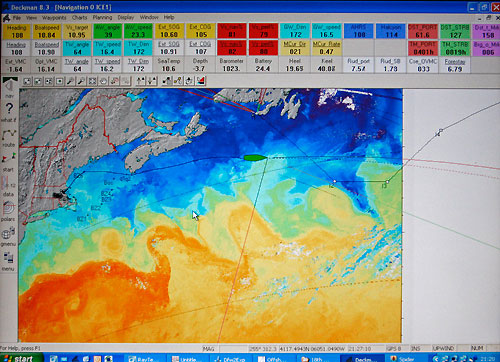Screen dimensions: 500x362
Task: Click the grey route-edit toolbar icon
Action: click(167, 81)
